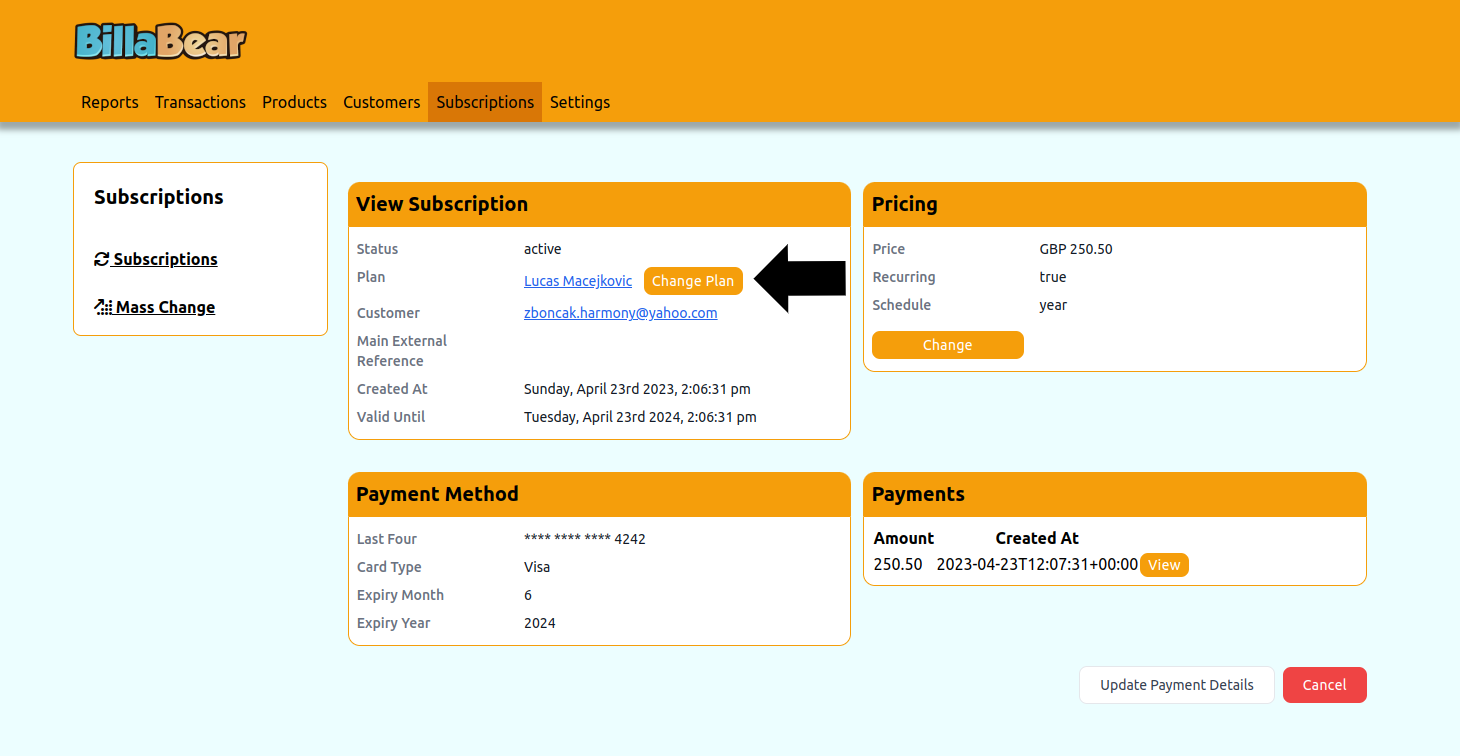Click the Last Four label

coord(387,539)
